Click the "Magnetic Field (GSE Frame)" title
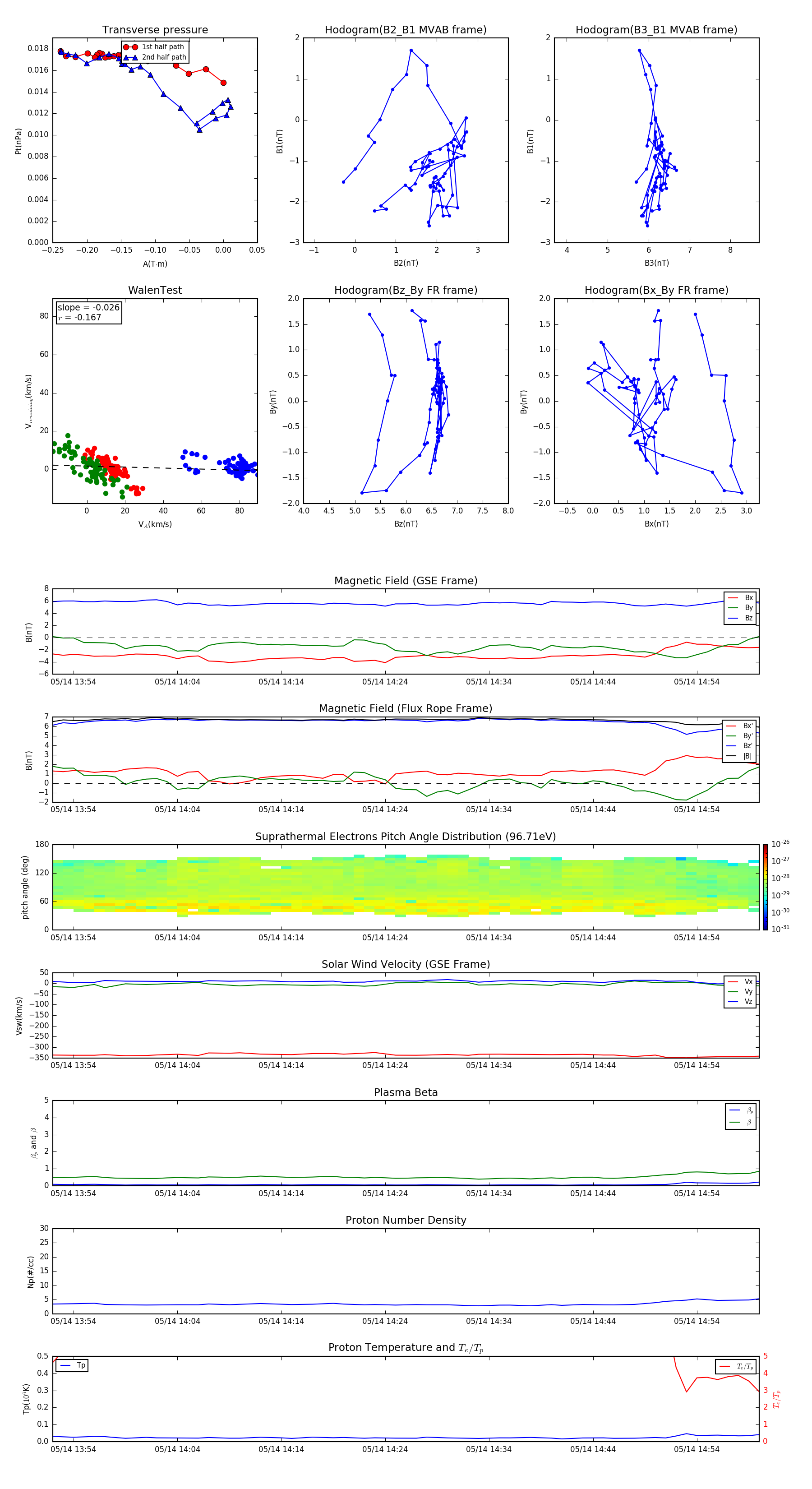This screenshot has width=812, height=1489. (x=406, y=581)
